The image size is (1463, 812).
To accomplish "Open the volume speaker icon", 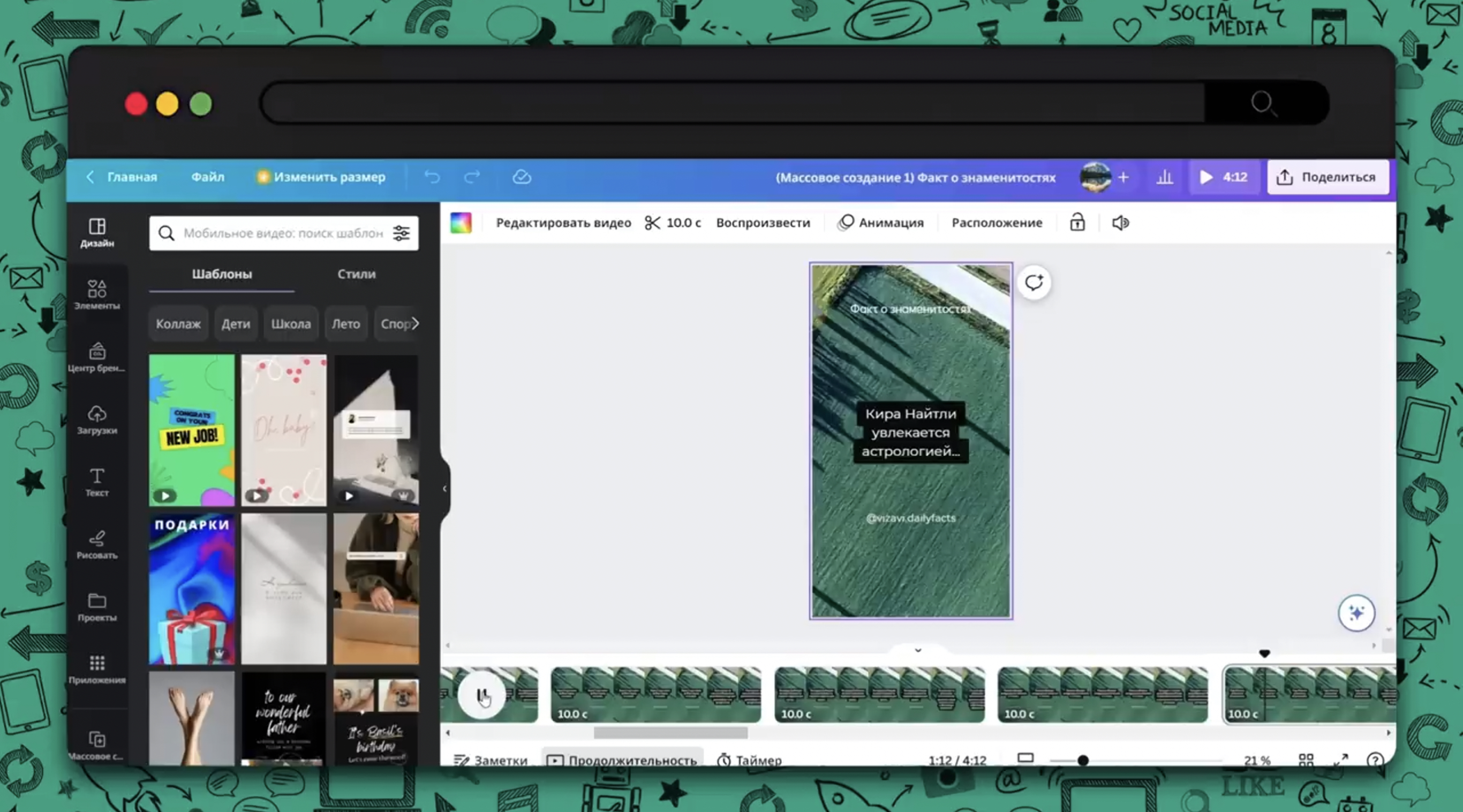I will (x=1120, y=223).
